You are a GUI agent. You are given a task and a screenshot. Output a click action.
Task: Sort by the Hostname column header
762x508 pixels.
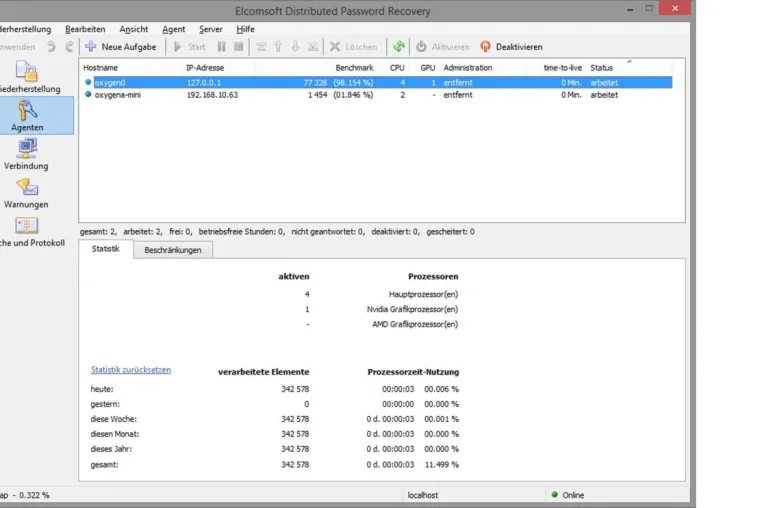click(x=100, y=68)
